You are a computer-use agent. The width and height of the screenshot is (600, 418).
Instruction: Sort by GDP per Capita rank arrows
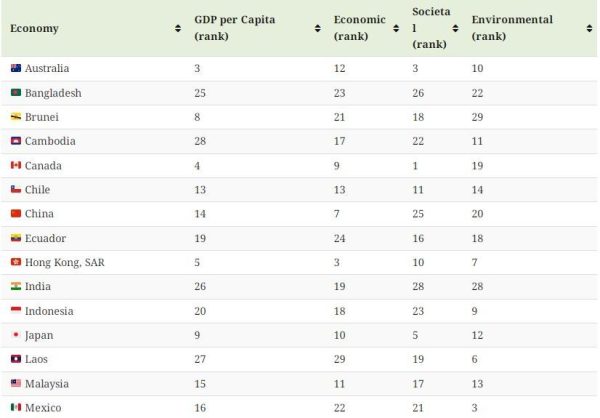(317, 28)
